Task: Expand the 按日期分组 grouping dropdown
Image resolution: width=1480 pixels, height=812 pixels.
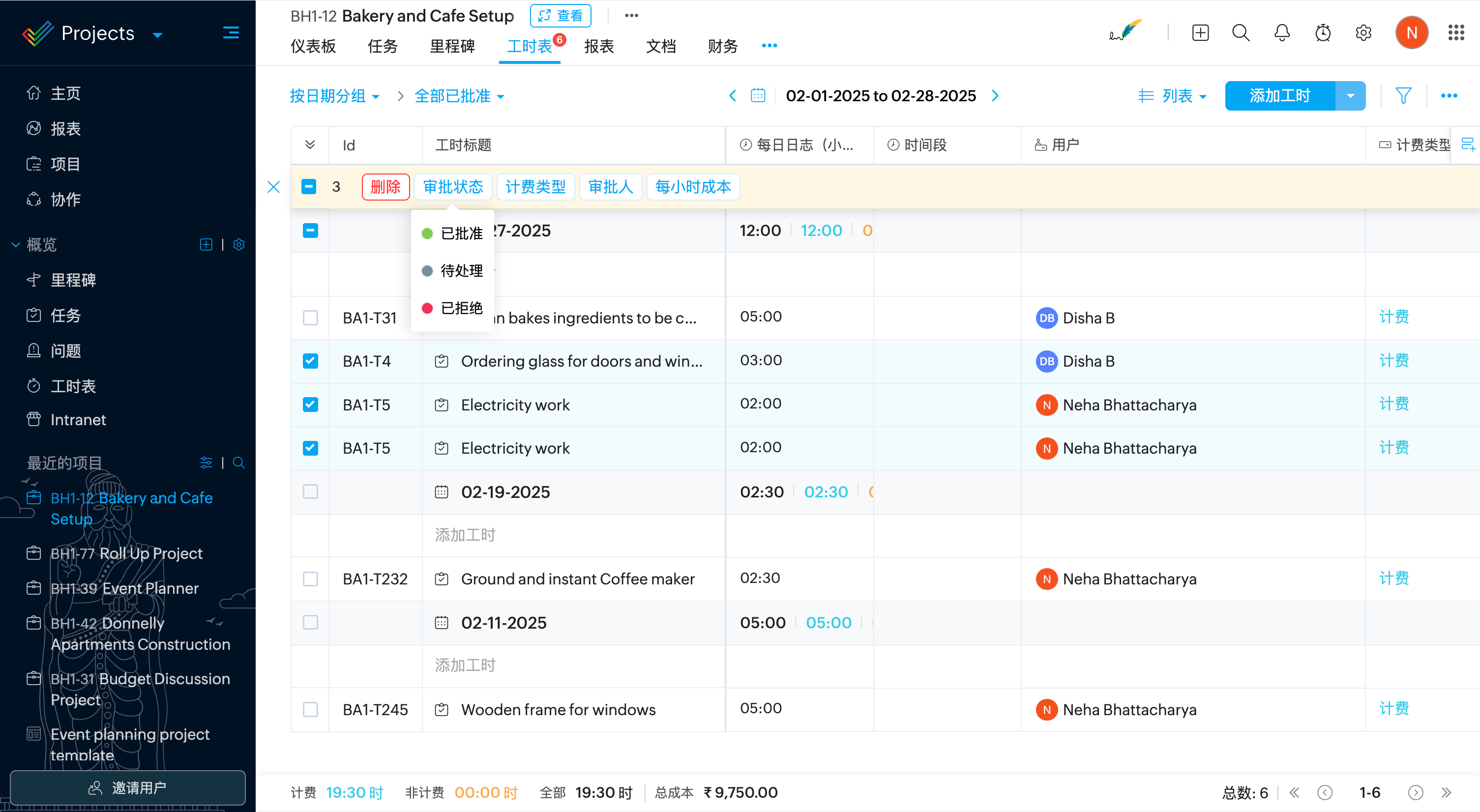Action: pyautogui.click(x=334, y=96)
